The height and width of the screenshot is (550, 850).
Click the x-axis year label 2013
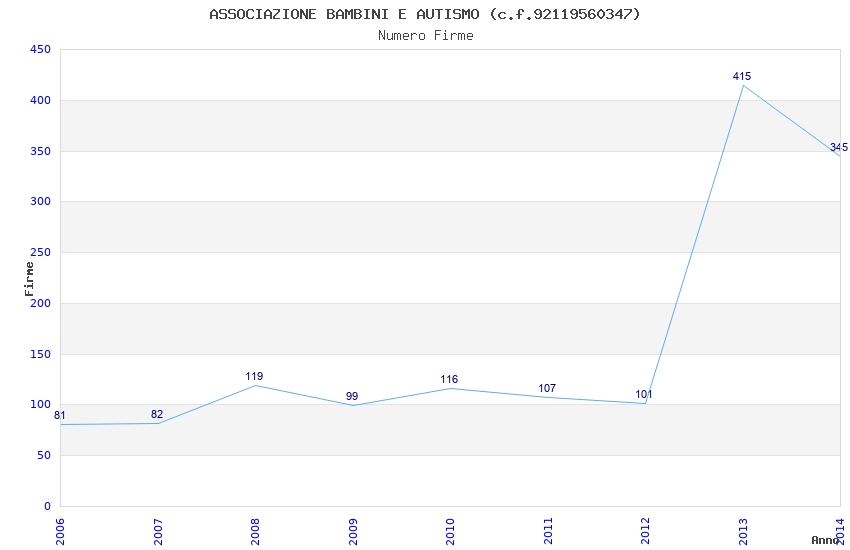click(743, 532)
